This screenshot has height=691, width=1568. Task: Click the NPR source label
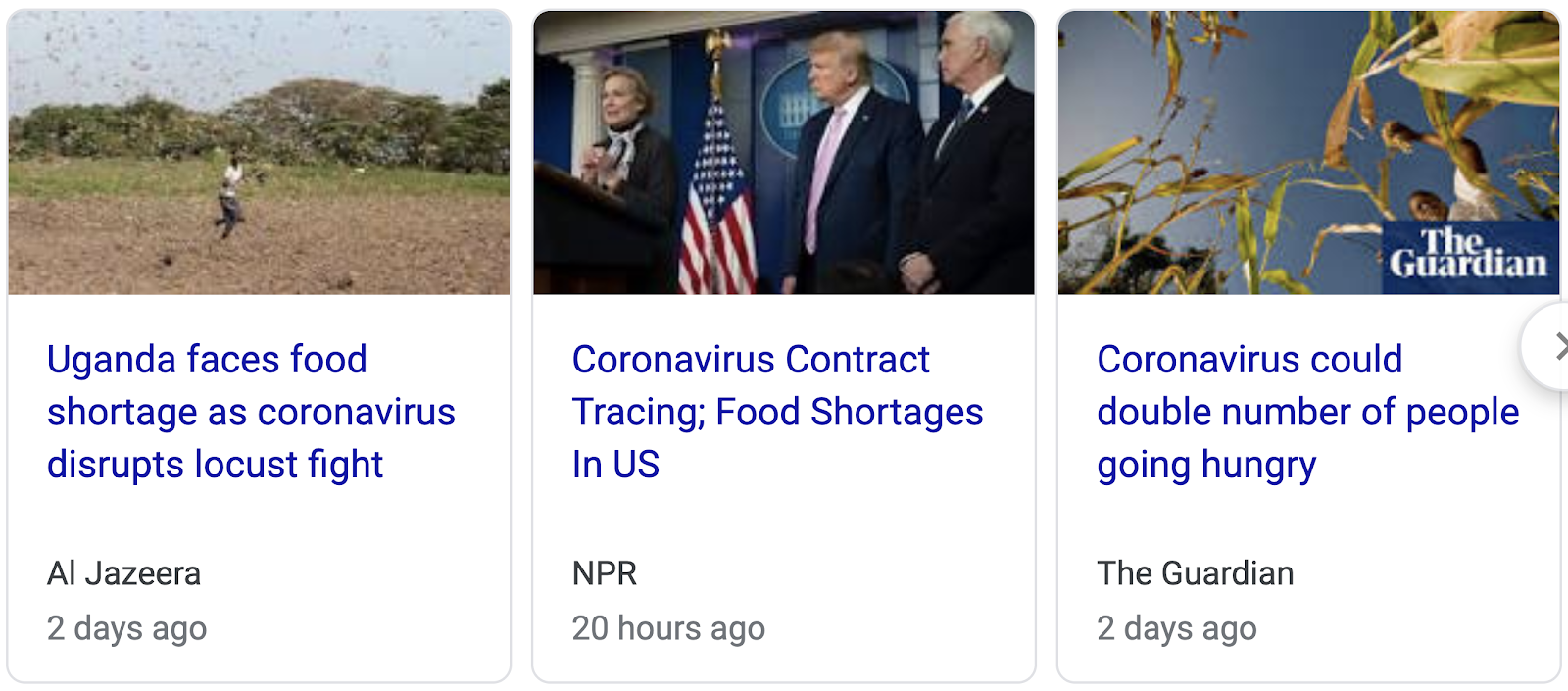[x=605, y=573]
